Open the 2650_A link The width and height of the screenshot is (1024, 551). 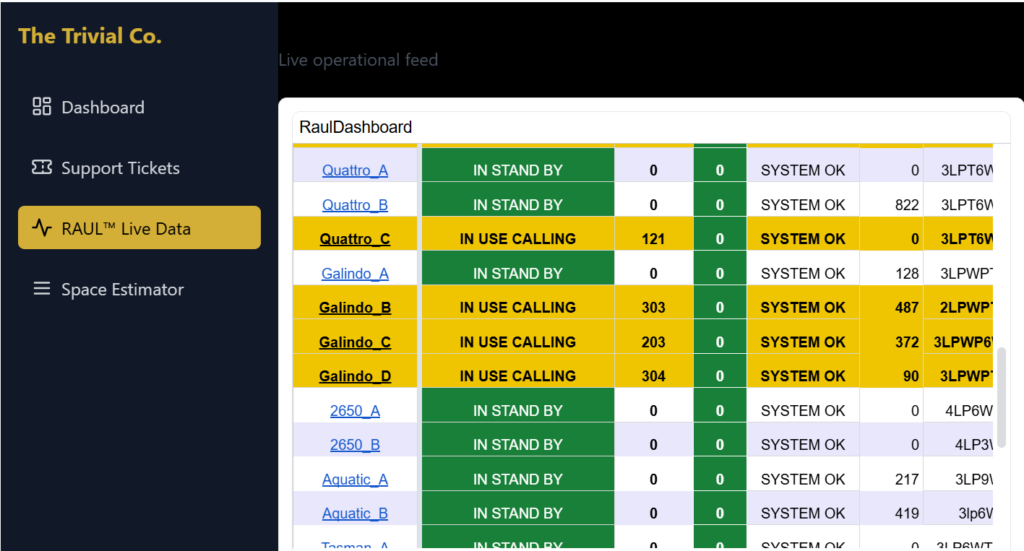pyautogui.click(x=355, y=411)
